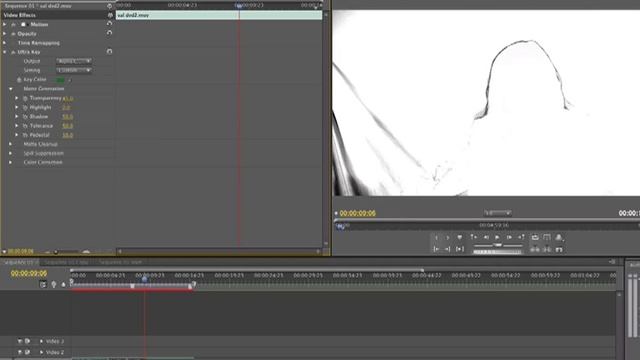Screen dimensions: 640x360
Task: Step forward one frame in Program Monitor
Action: coord(509,237)
